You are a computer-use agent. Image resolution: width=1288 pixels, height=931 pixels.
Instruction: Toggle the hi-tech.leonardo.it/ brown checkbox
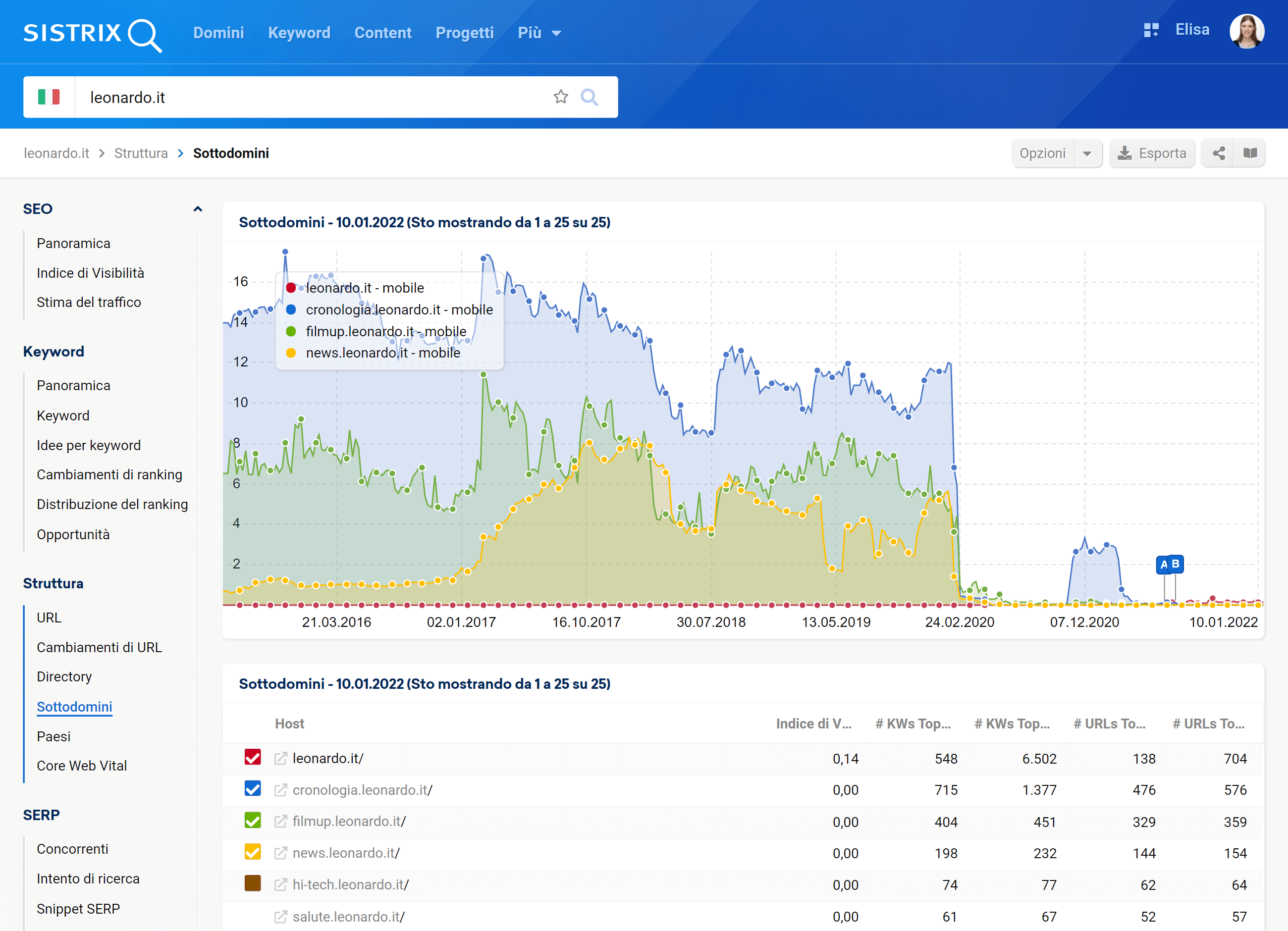click(x=253, y=884)
